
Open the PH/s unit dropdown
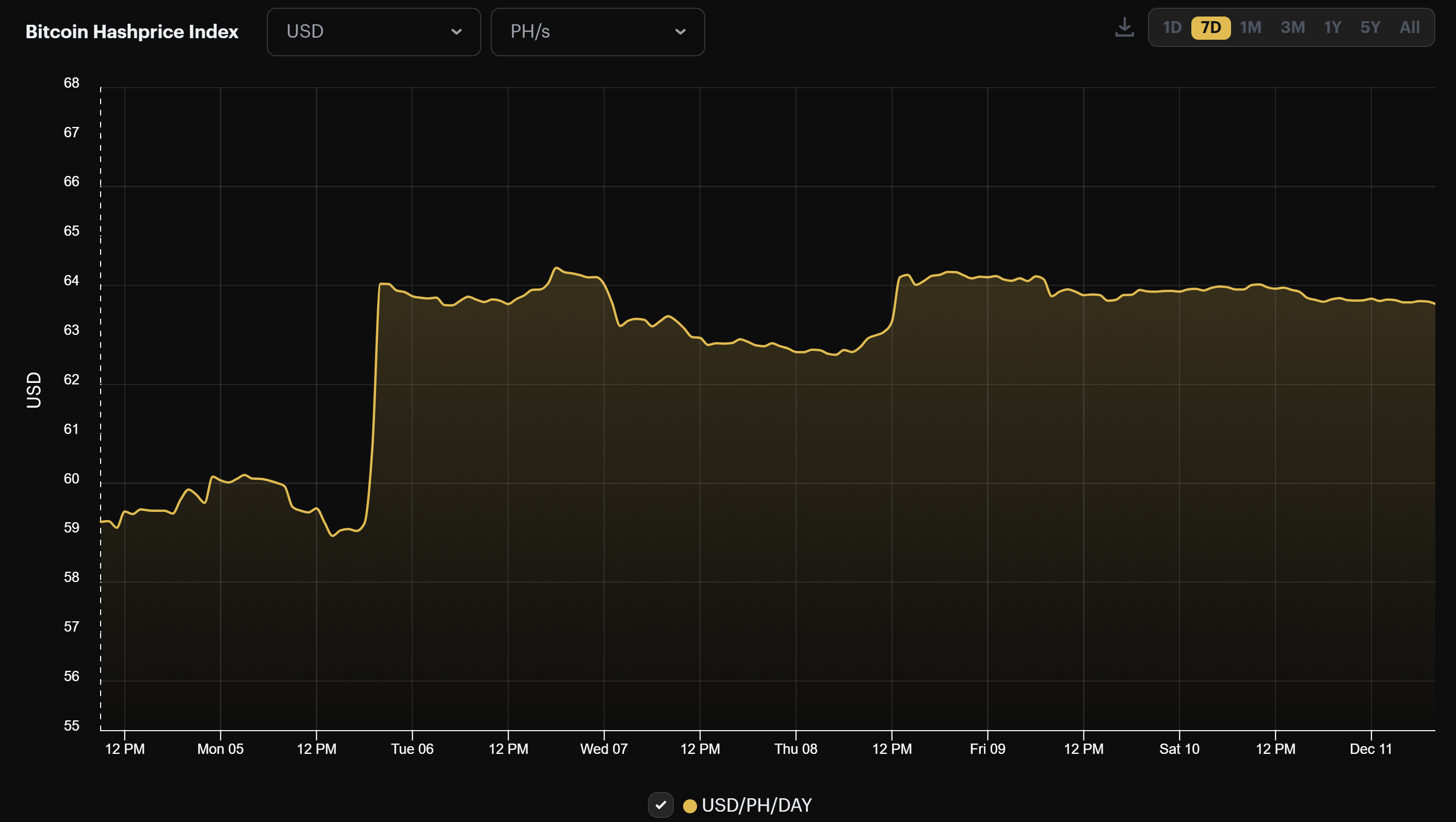pyautogui.click(x=597, y=31)
